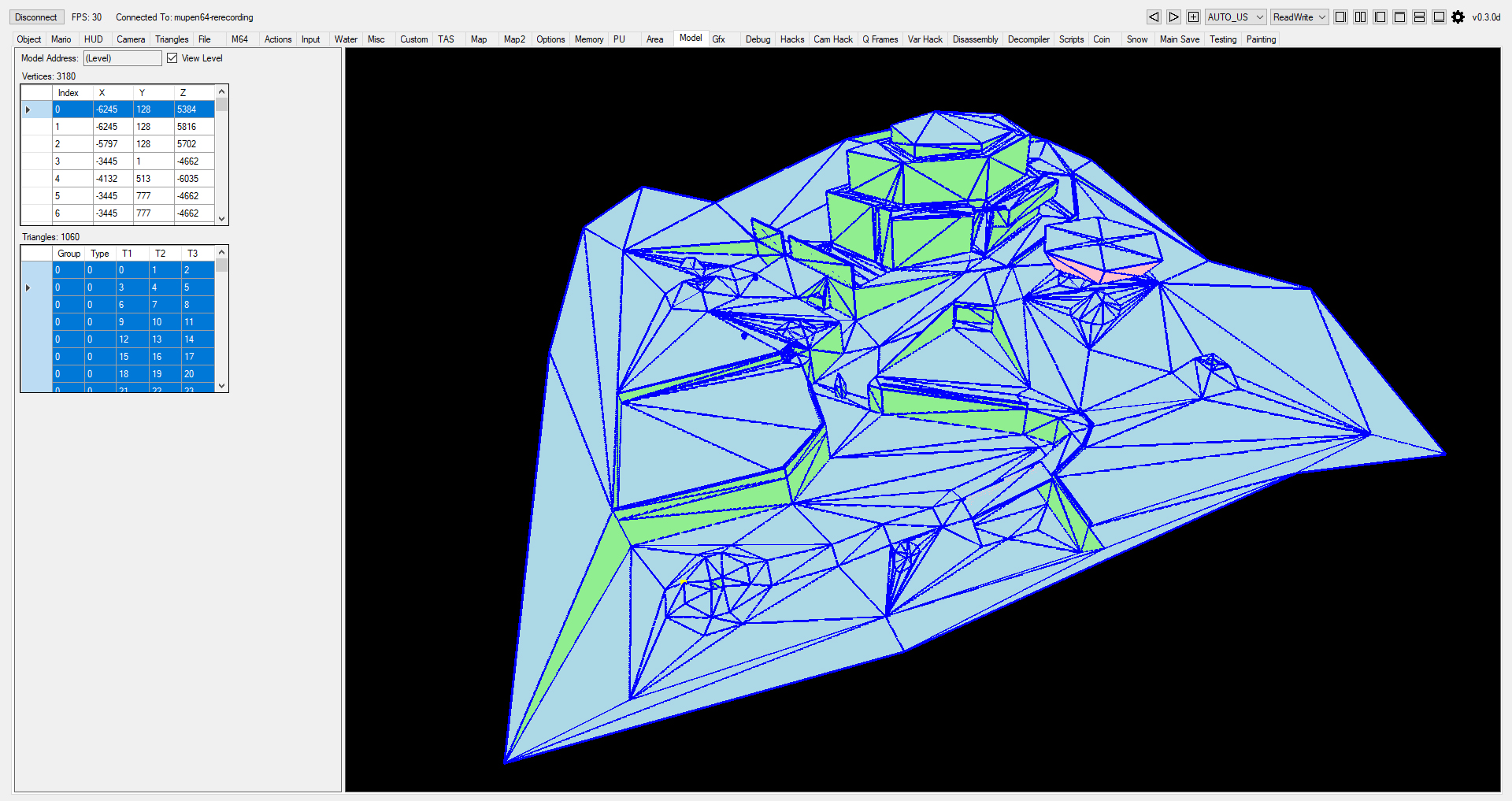Open the HUD tab

(x=94, y=39)
